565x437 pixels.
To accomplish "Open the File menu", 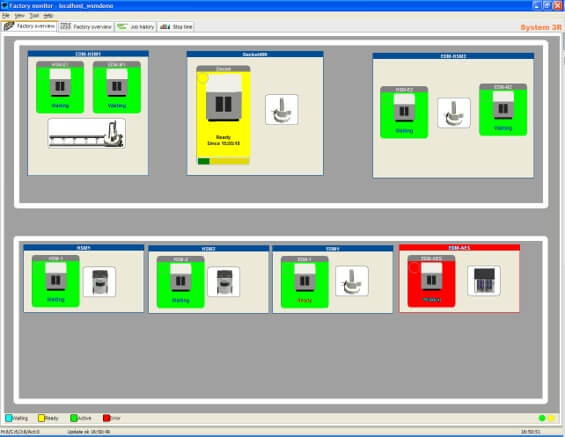I will [6, 16].
